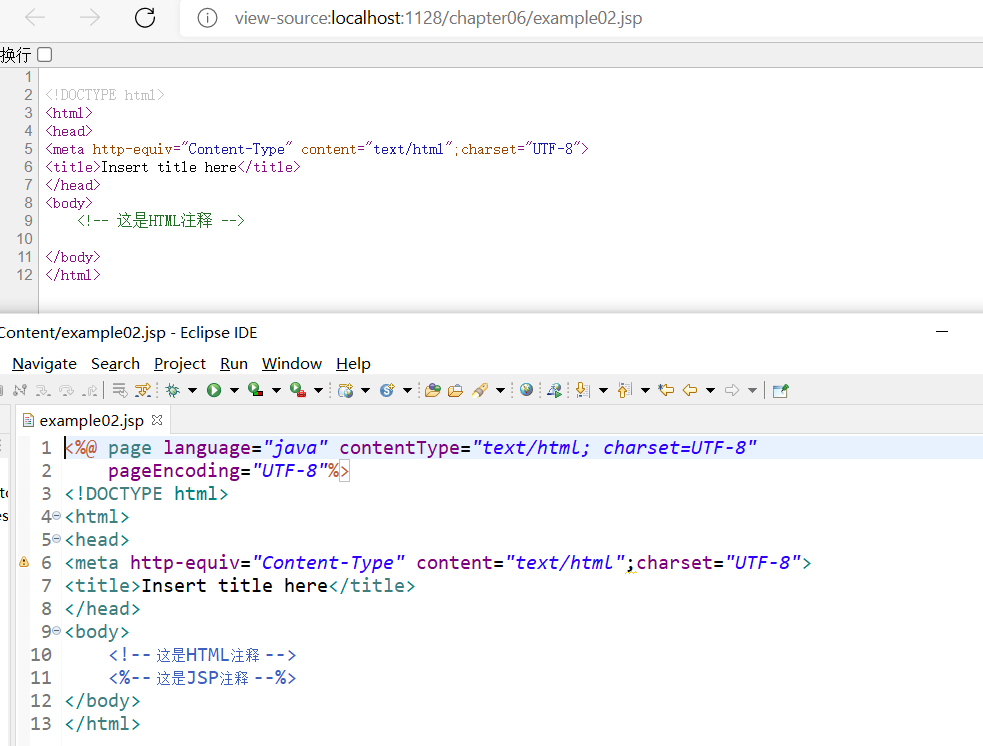This screenshot has width=983, height=746.
Task: Click the Last Edit Location icon
Action: tap(666, 391)
